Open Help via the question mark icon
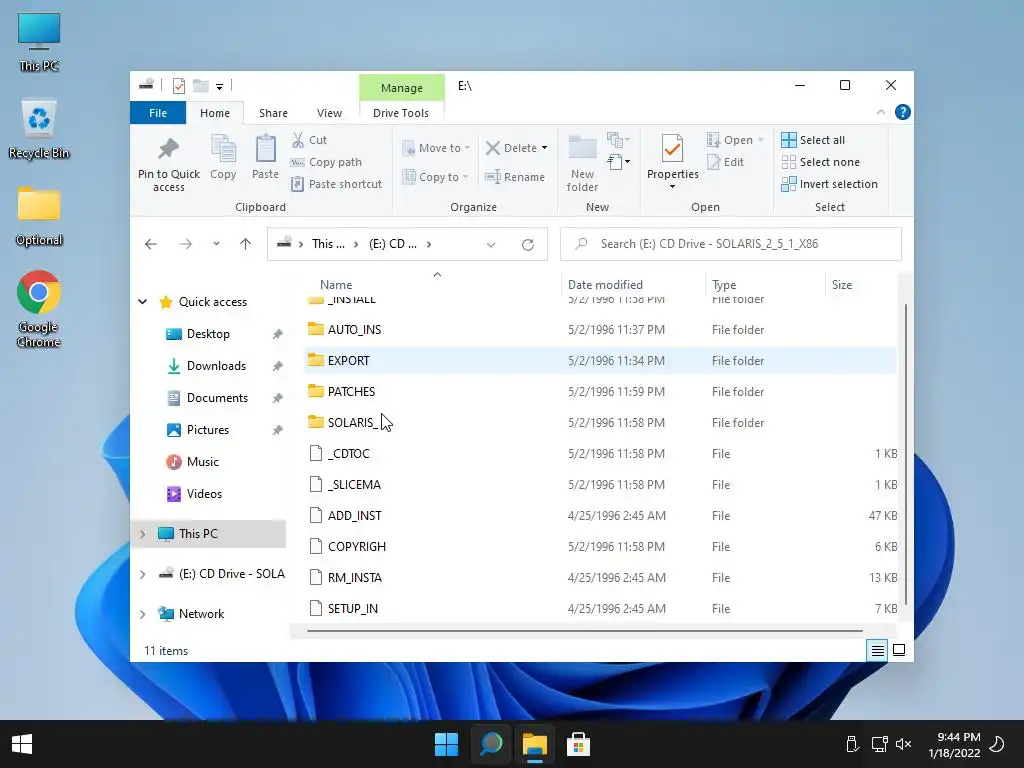The width and height of the screenshot is (1024, 768). (903, 112)
